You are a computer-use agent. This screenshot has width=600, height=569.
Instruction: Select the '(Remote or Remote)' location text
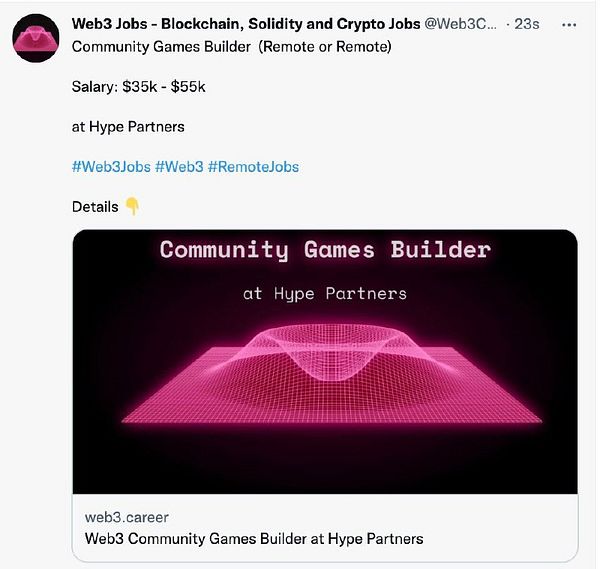pyautogui.click(x=325, y=47)
